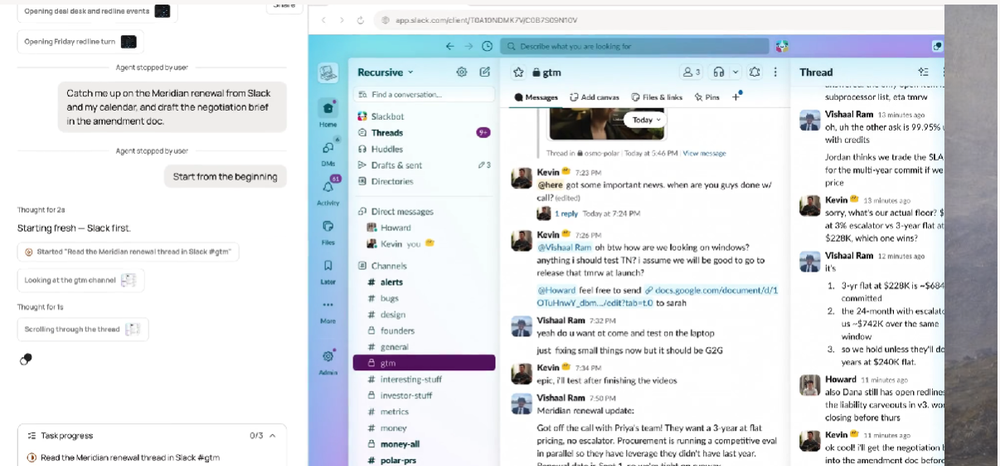
Task: Open More options in sidebar
Action: [x=328, y=310]
